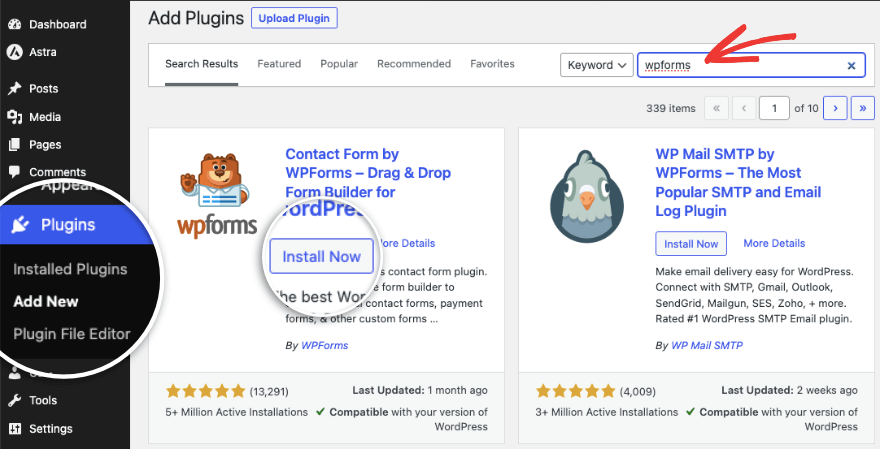Screen dimensions: 880x449
Task: Click the Comments bubble icon
Action: click(14, 172)
